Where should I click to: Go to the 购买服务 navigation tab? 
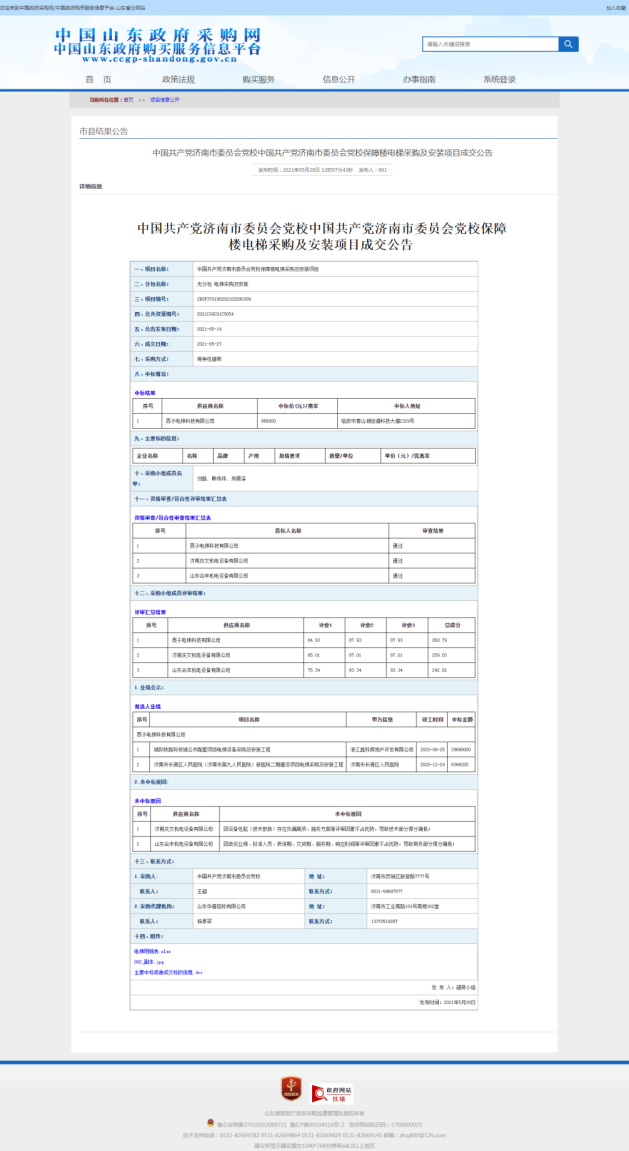click(x=258, y=80)
